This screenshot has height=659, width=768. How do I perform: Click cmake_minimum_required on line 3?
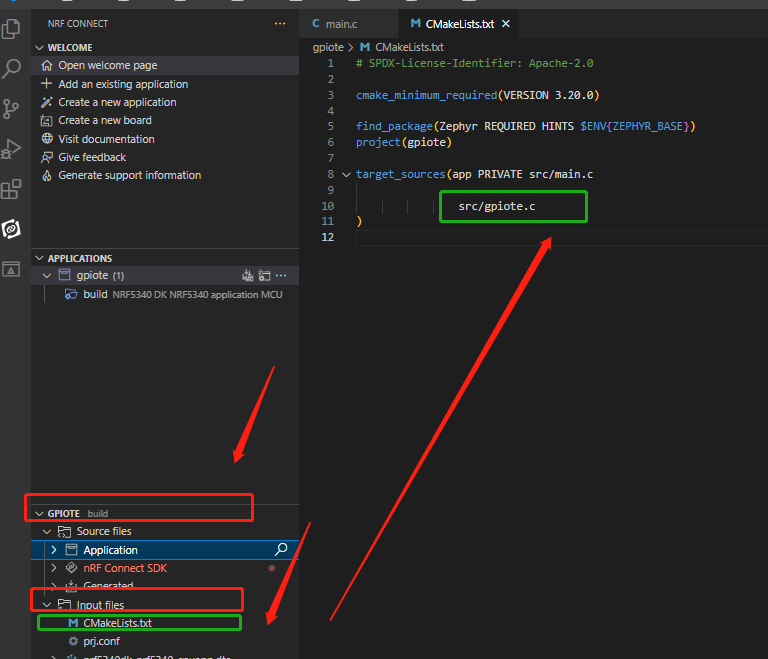427,95
